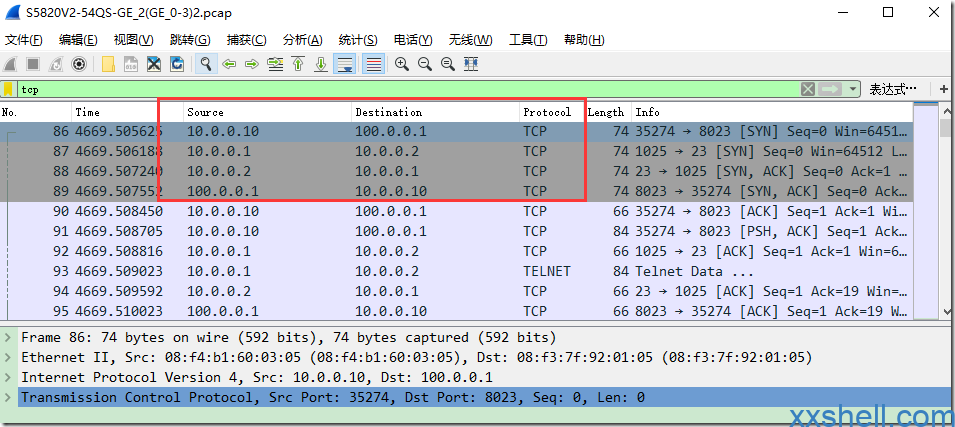Sort by the Info column header
The image size is (955, 427).
pyautogui.click(x=772, y=112)
